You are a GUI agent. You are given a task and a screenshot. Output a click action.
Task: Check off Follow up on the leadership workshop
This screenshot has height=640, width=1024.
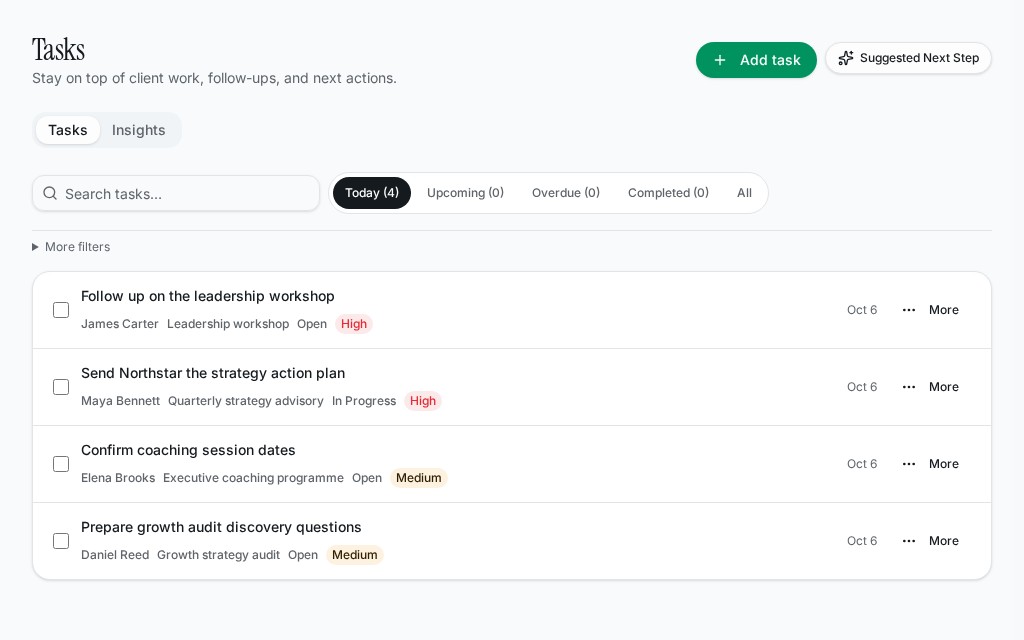(x=61, y=310)
